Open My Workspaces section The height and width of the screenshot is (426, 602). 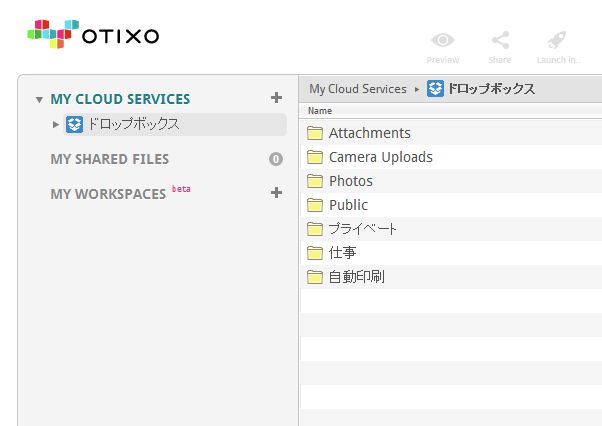(x=108, y=194)
